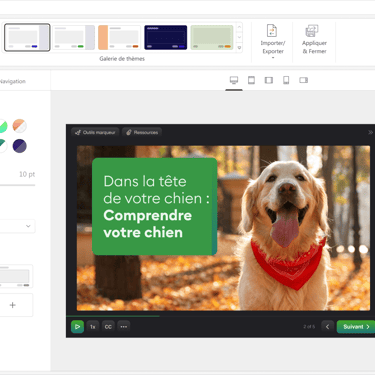This screenshot has height=375, width=375.
Task: Apply the dark navy theme thumbnail
Action: [166, 37]
